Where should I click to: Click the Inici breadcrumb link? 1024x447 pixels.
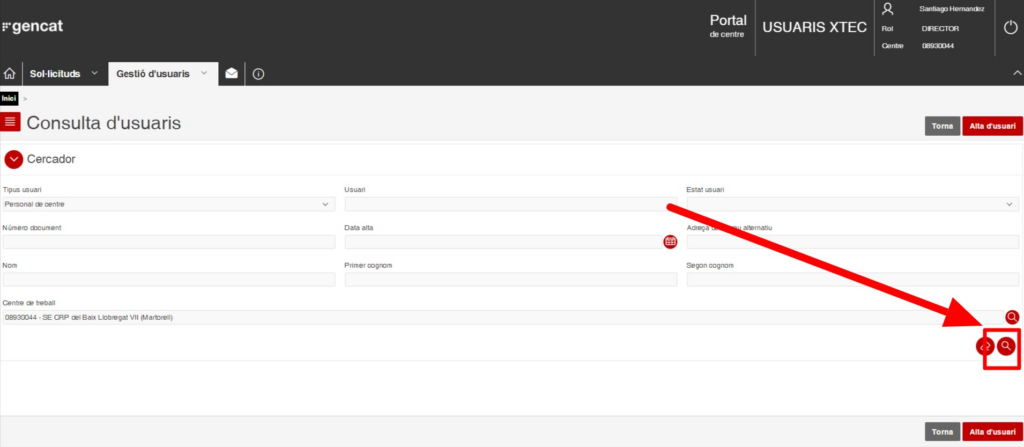9,98
